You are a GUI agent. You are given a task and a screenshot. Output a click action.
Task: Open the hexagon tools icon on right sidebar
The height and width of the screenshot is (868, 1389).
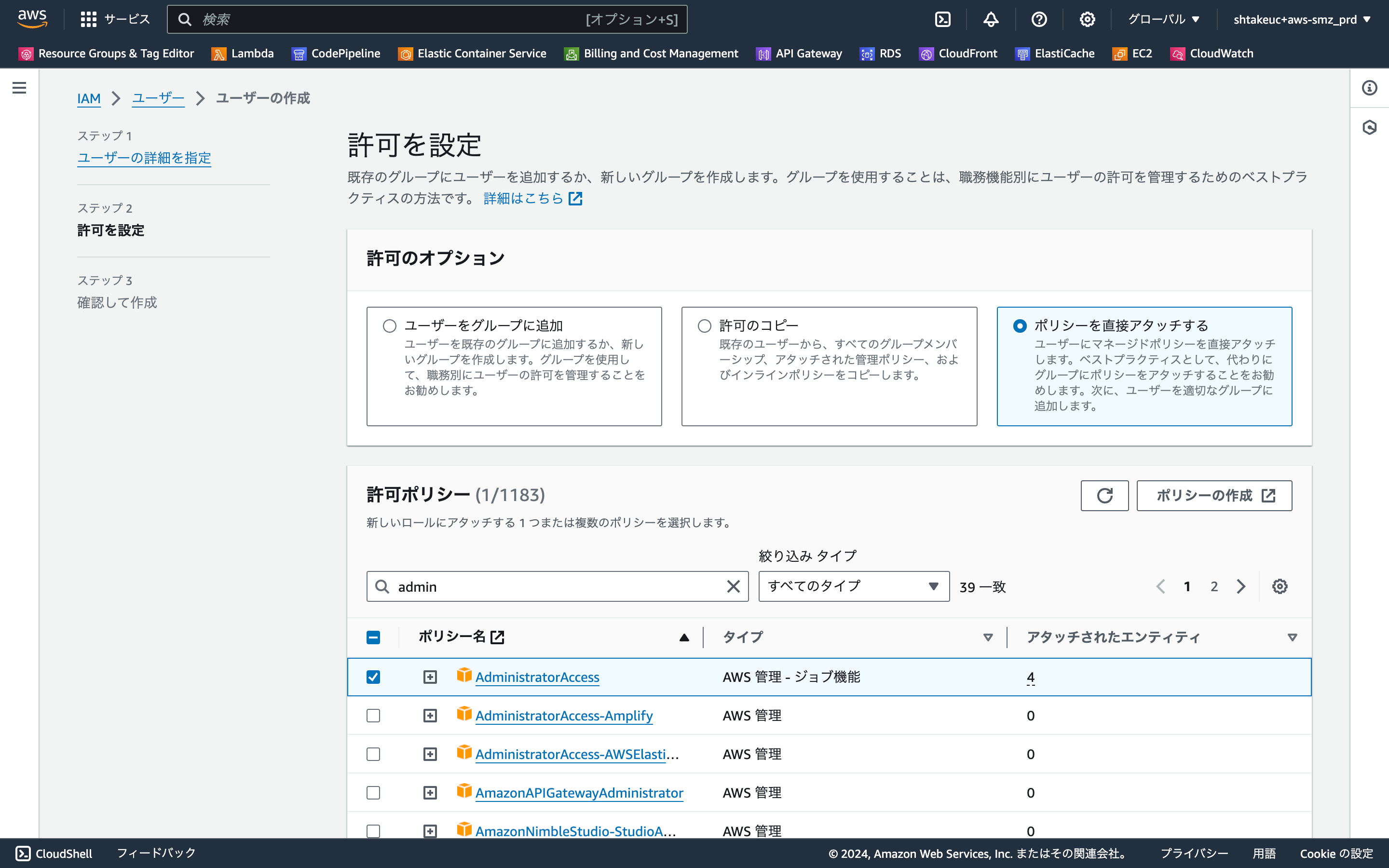(x=1370, y=127)
